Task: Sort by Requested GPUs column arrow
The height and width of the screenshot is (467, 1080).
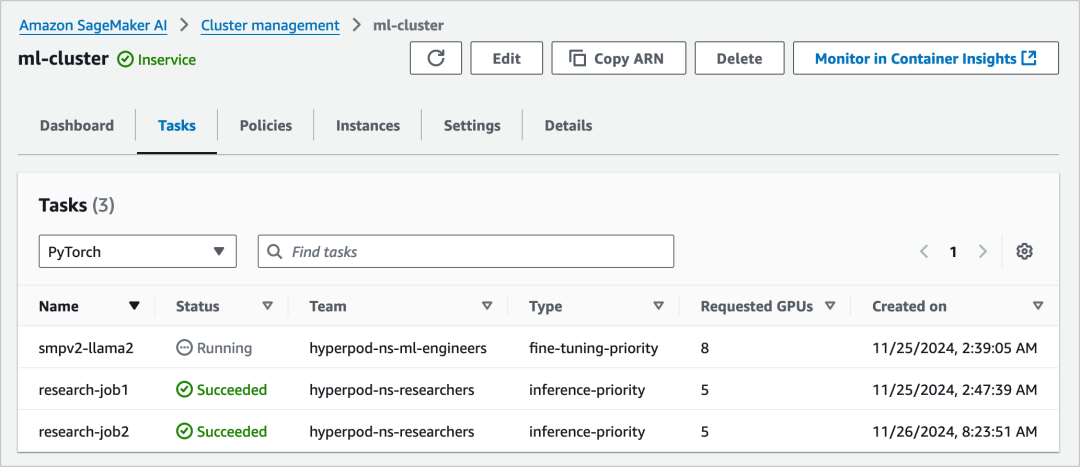Action: click(x=830, y=306)
